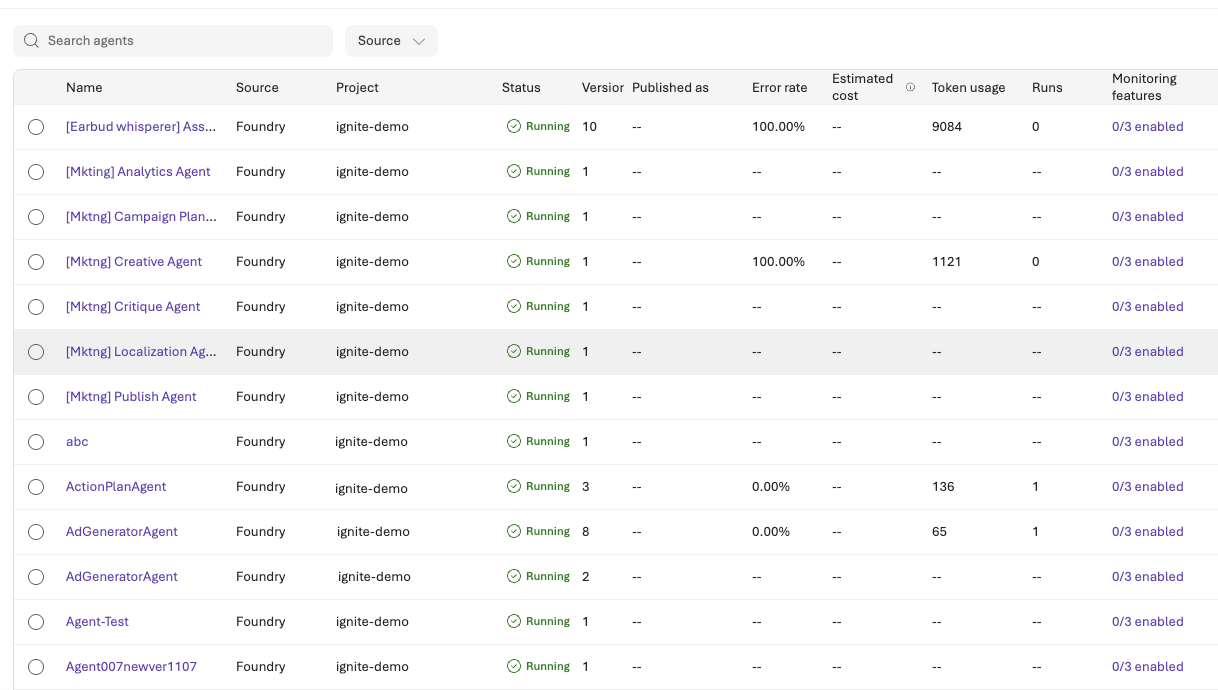1218x690 pixels.
Task: Select radio button for [Earbud whisperer] Assistant row
Action: [36, 126]
